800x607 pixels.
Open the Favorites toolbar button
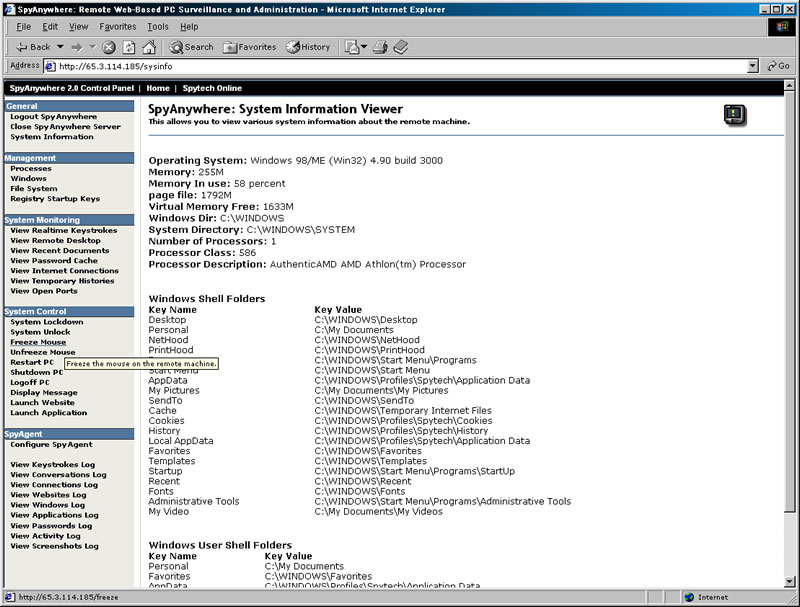point(249,47)
